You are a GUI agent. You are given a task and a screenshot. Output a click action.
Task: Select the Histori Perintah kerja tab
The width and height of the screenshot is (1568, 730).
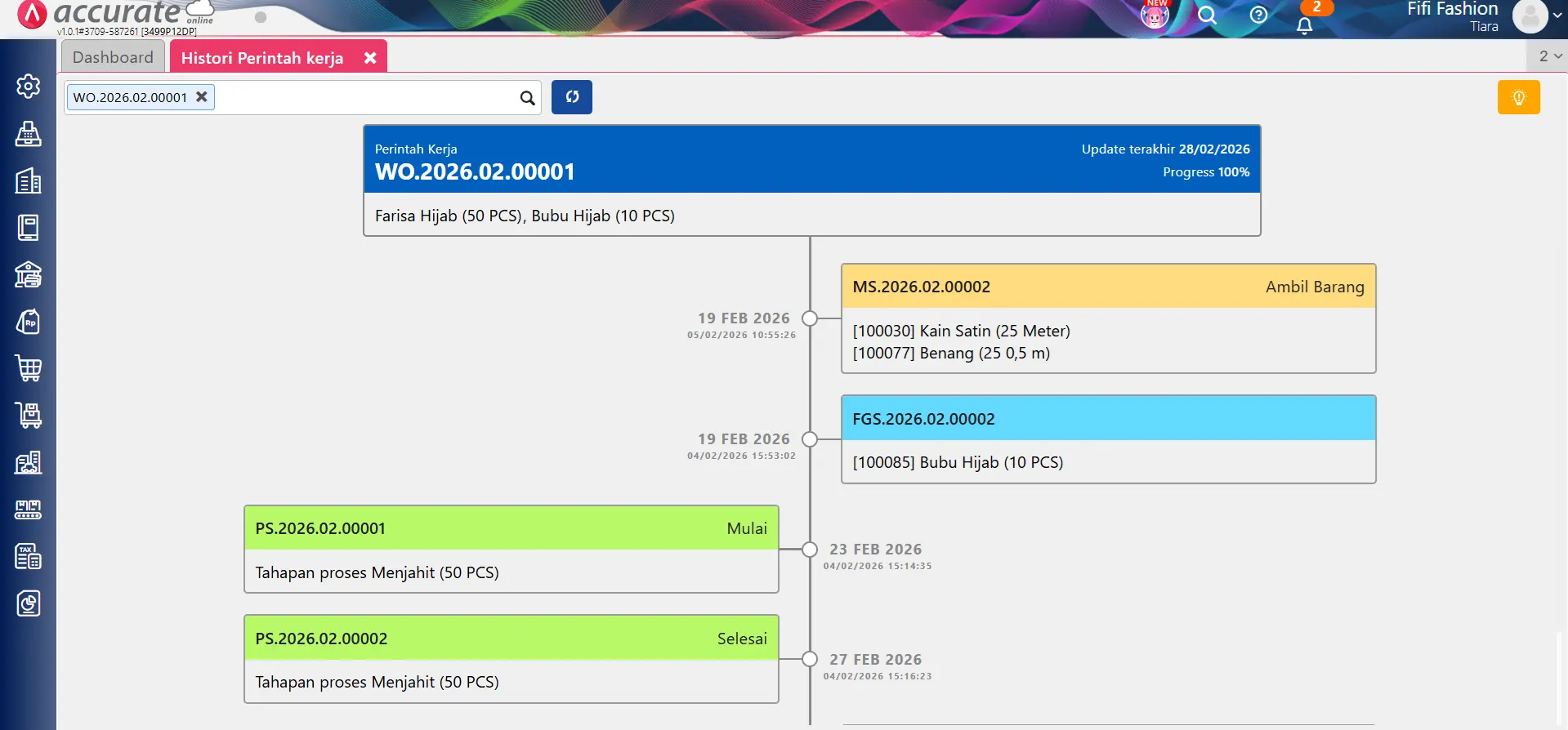point(261,58)
